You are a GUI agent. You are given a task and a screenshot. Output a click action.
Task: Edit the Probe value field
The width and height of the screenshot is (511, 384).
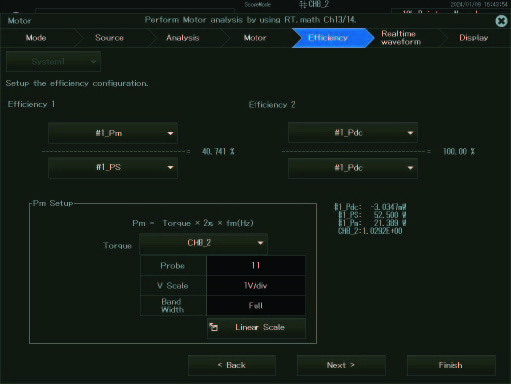(256, 266)
